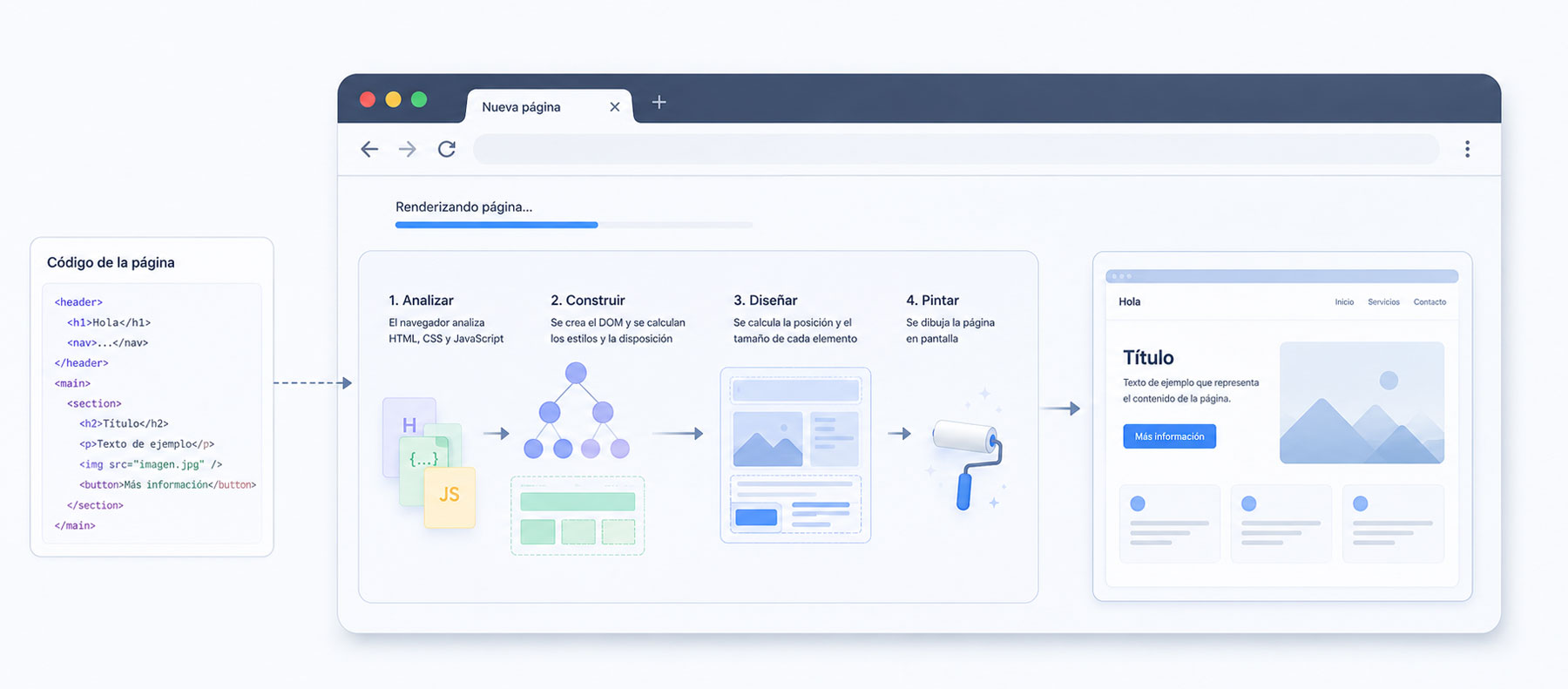This screenshot has height=689, width=1568.
Task: Open the three-dot browser menu
Action: (1467, 149)
